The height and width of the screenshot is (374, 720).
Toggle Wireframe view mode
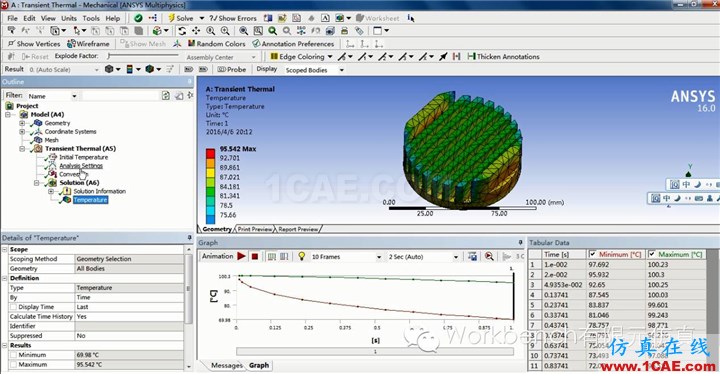[x=89, y=44]
